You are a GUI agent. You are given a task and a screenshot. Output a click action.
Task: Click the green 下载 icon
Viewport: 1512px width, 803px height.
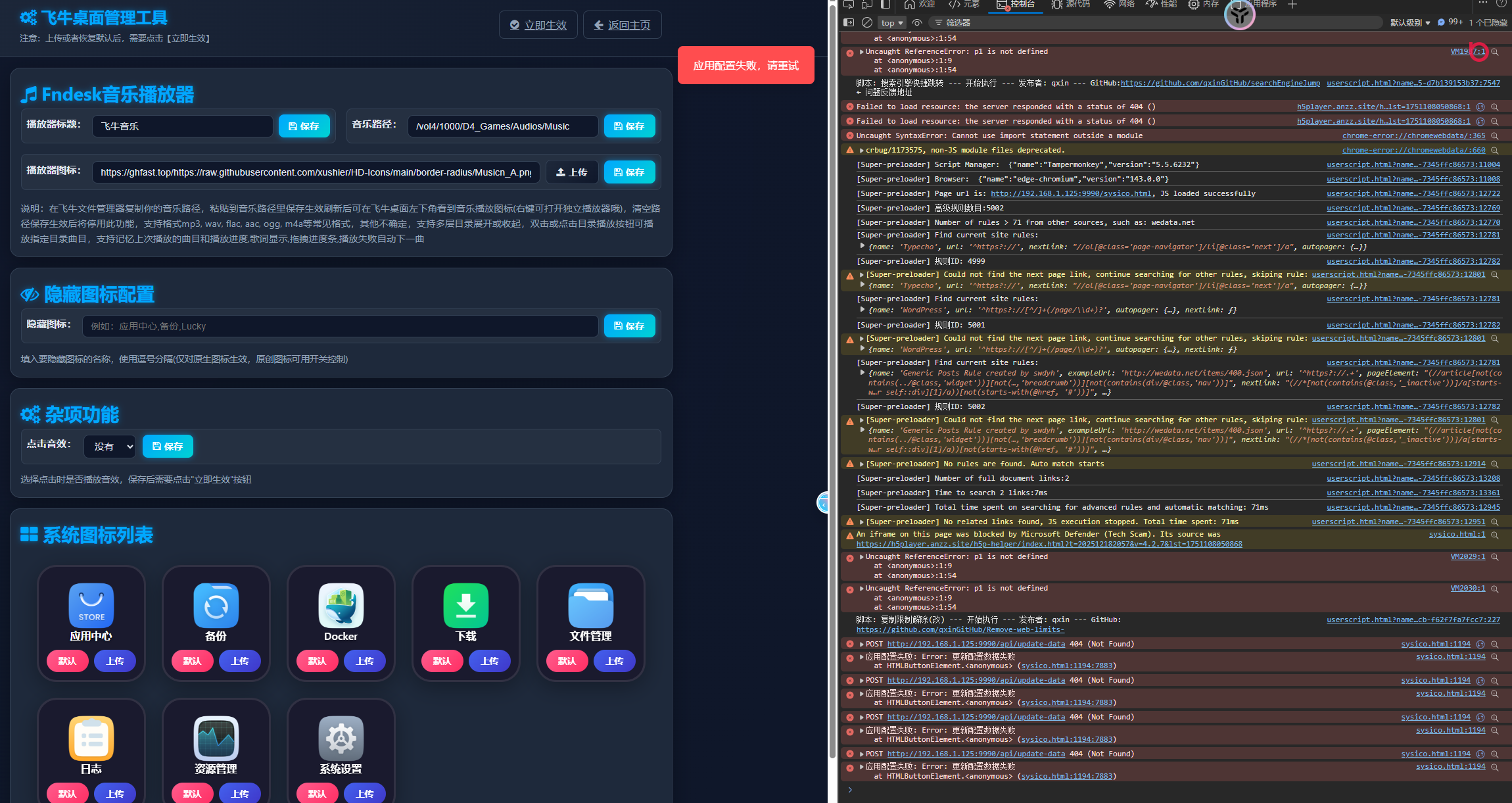click(465, 605)
